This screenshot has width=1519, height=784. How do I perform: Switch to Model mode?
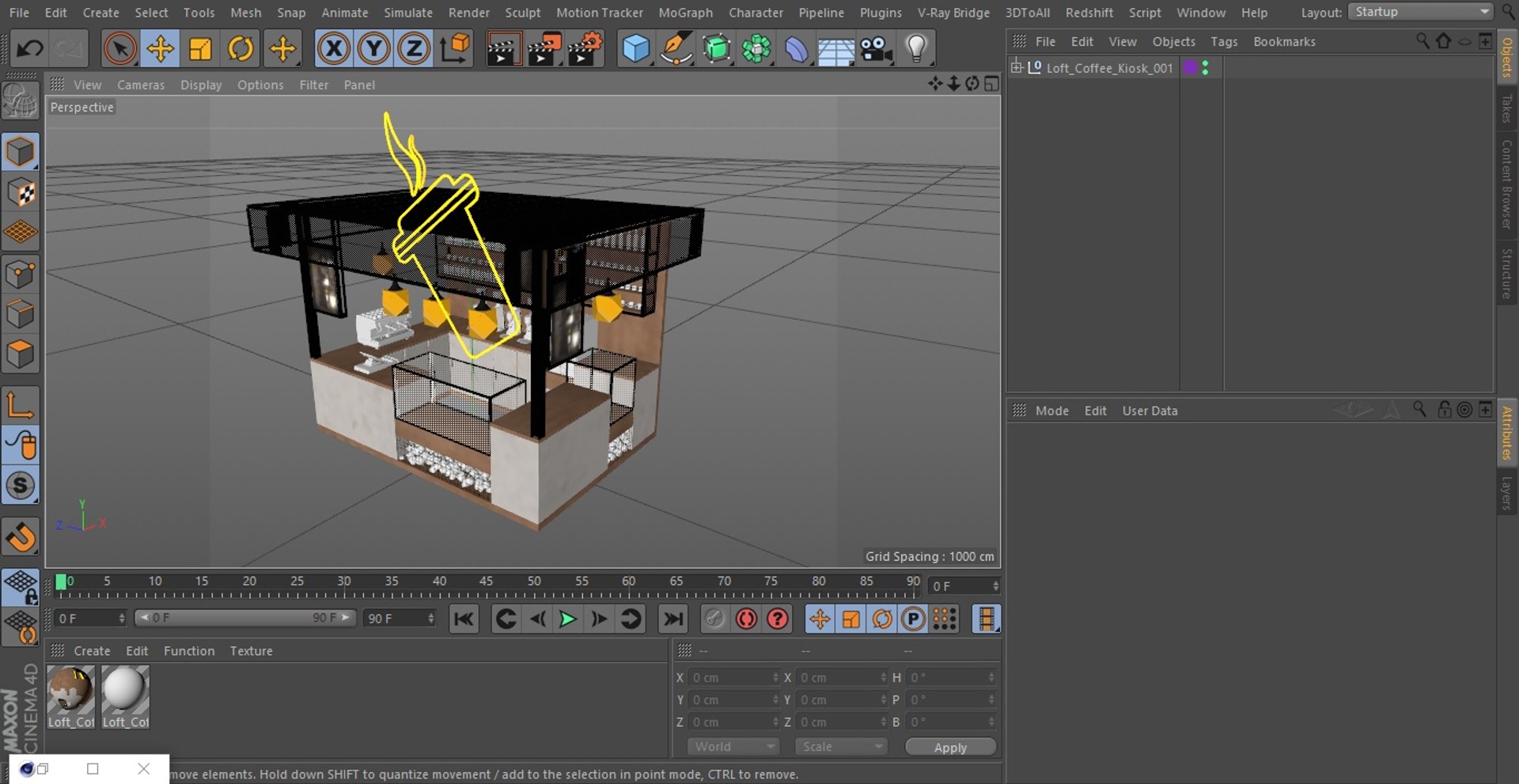(x=21, y=152)
